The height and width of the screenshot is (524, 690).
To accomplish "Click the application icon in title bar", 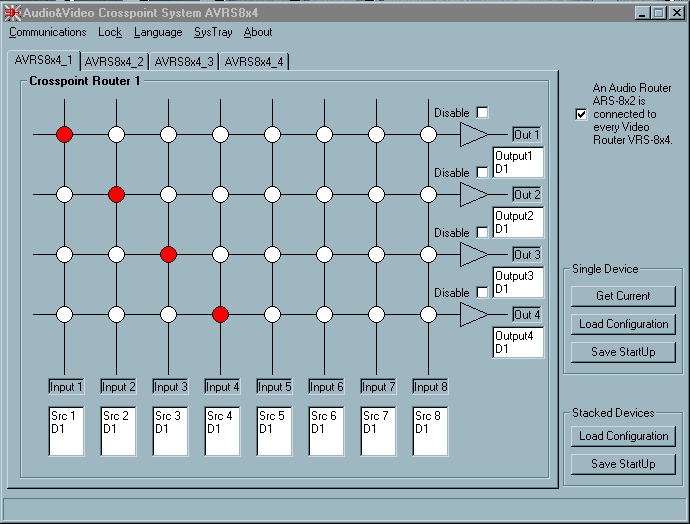I will pos(12,13).
